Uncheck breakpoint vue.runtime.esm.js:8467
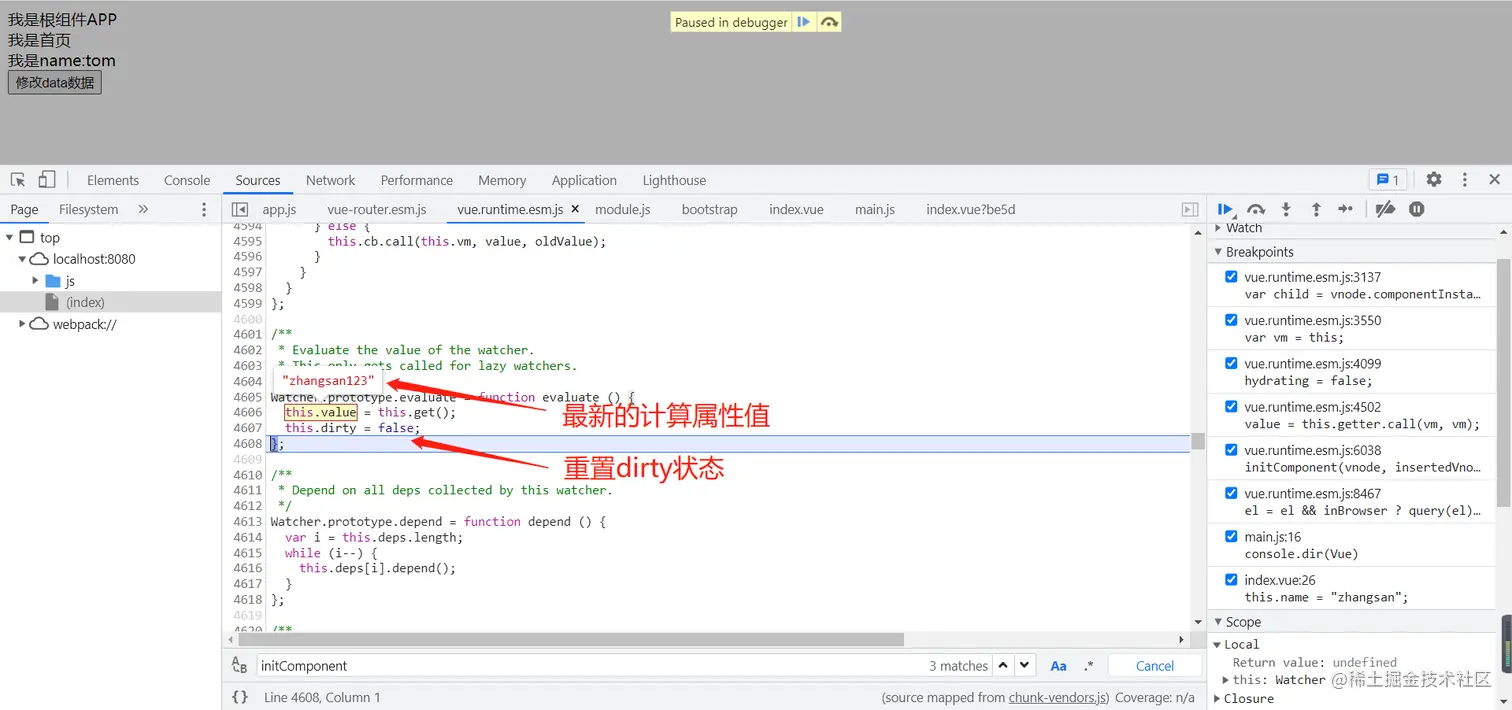The image size is (1512, 710). pos(1231,493)
